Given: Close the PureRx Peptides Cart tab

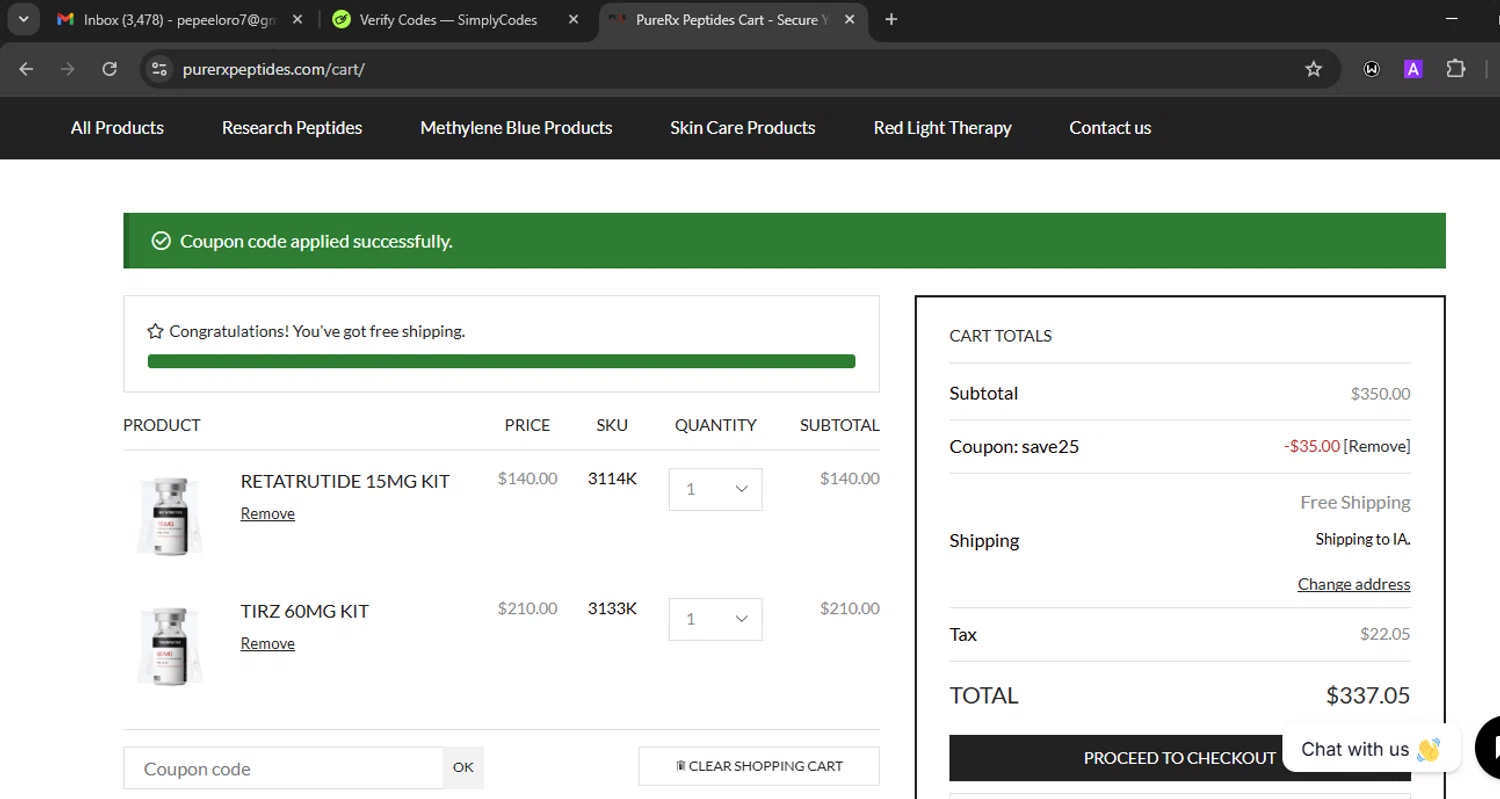Looking at the screenshot, I should point(847,20).
